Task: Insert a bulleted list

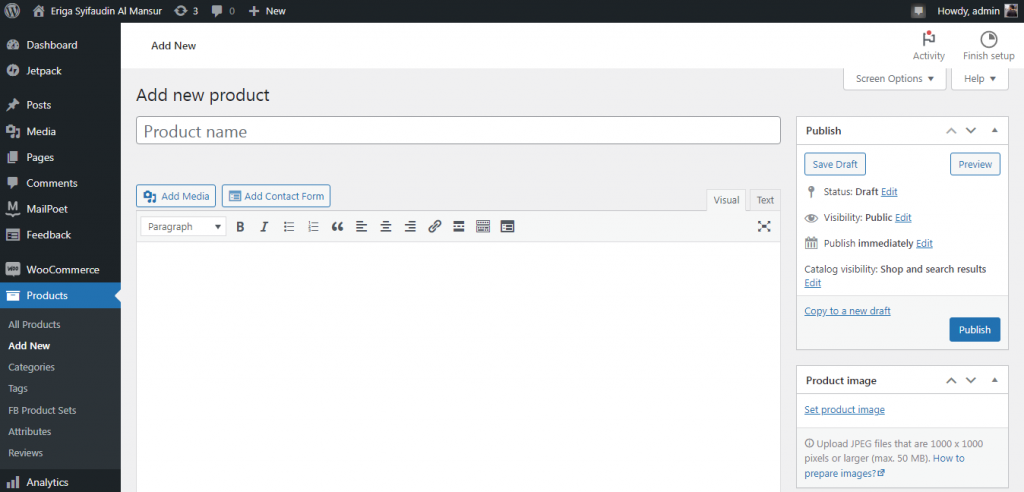Action: pos(289,227)
